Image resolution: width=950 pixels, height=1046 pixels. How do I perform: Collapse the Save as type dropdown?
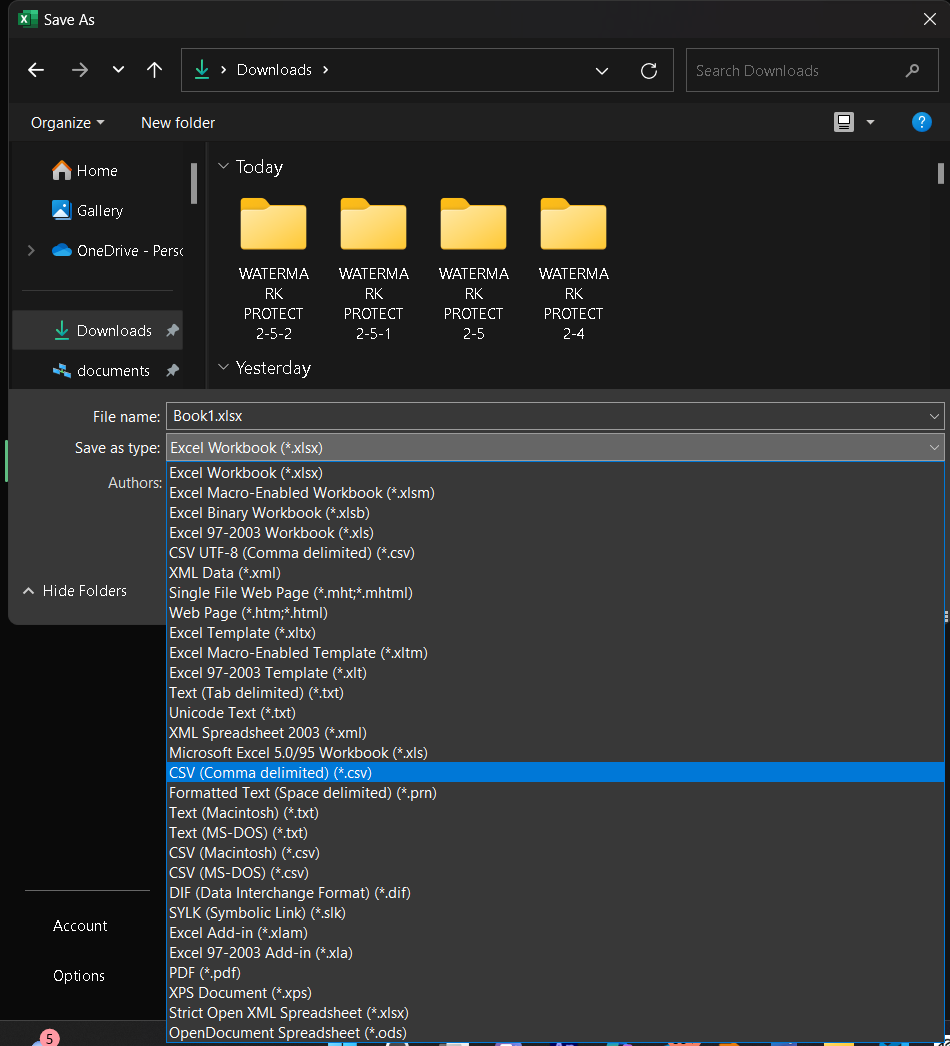pos(934,448)
